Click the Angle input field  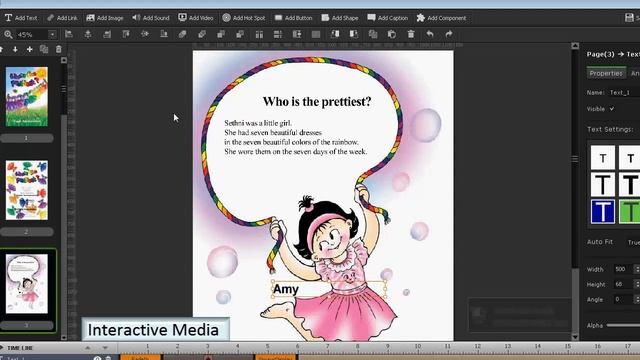622,299
